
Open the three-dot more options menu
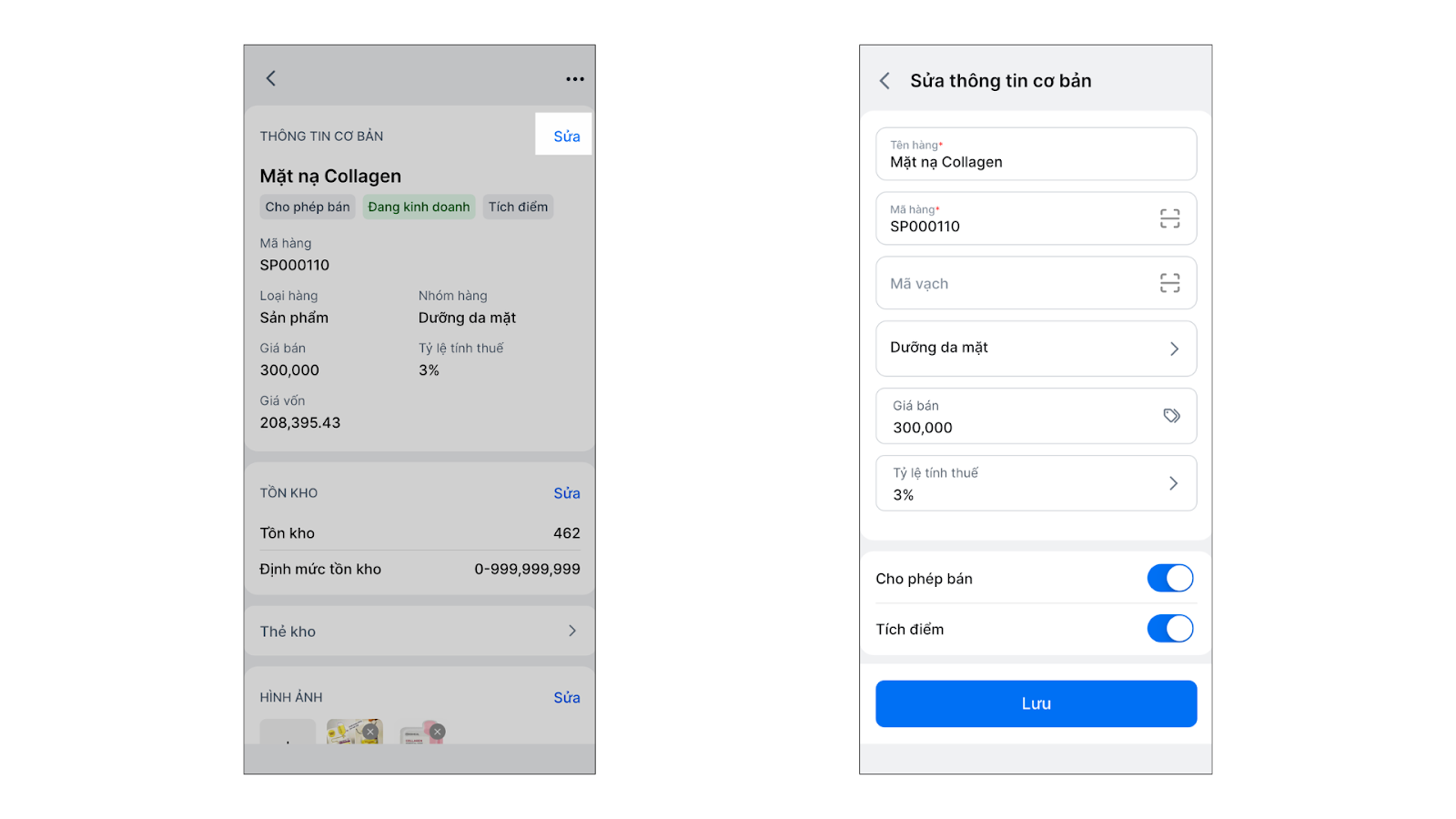(x=575, y=79)
